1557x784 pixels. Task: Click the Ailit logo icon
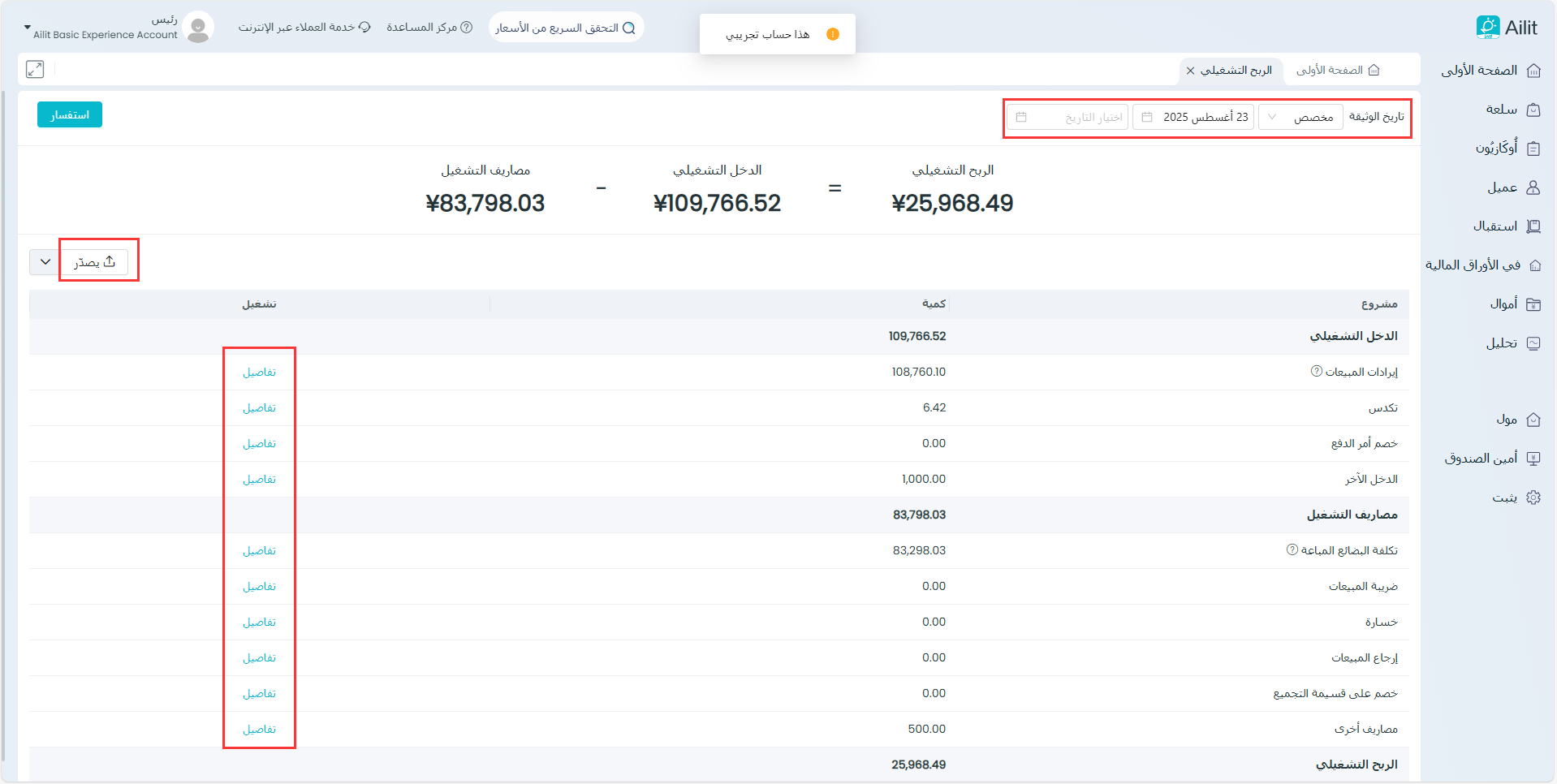pos(1487,27)
